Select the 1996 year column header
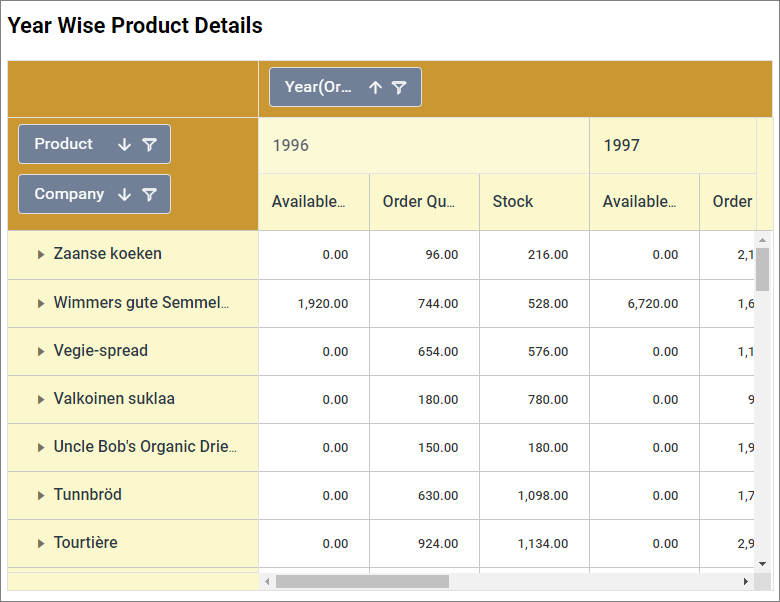Viewport: 780px width, 602px height. pos(291,145)
